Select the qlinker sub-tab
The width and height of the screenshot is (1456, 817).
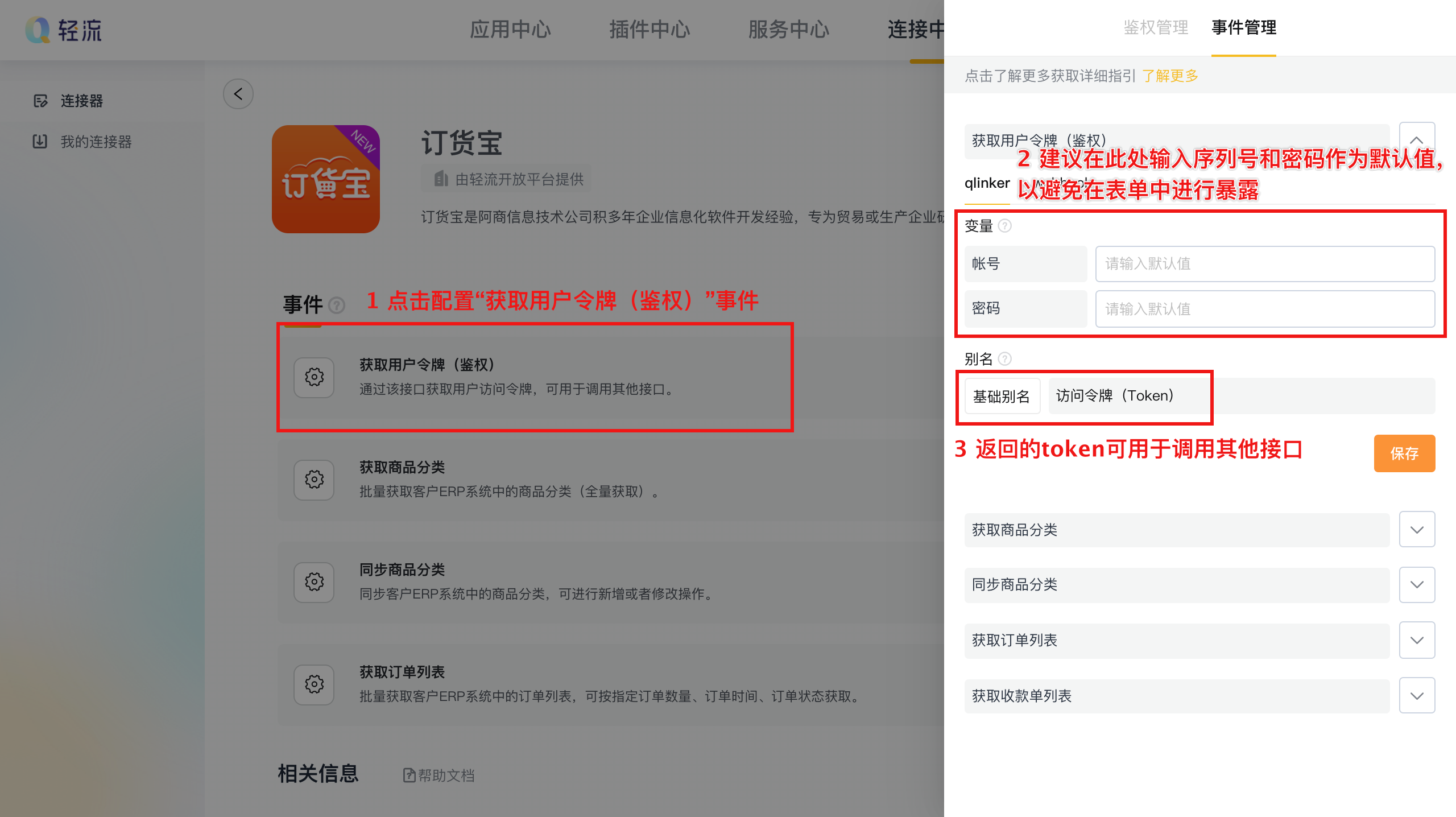(987, 183)
